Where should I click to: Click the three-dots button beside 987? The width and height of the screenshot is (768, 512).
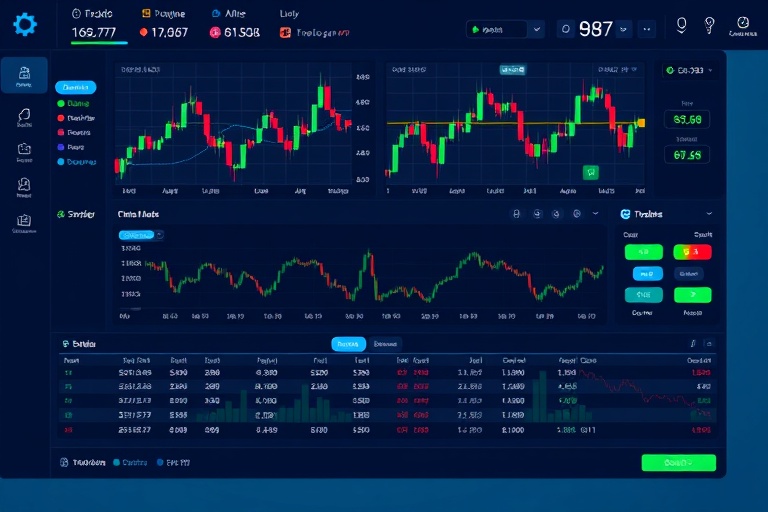pos(647,29)
